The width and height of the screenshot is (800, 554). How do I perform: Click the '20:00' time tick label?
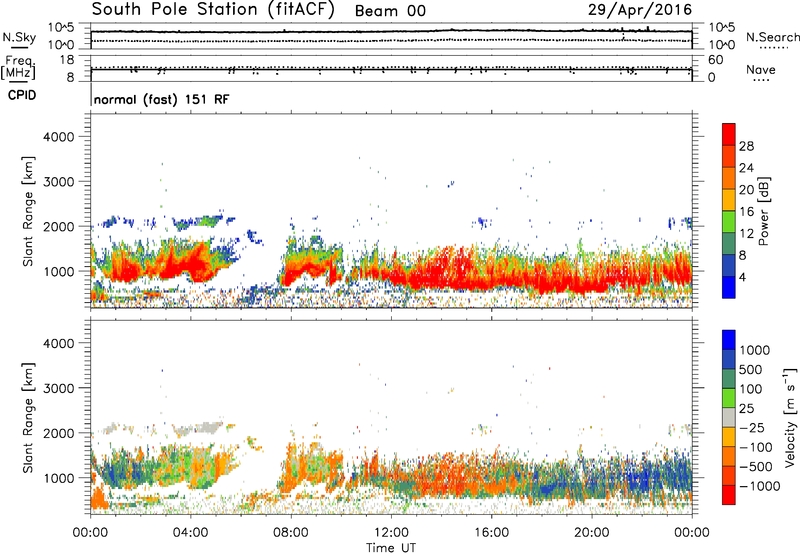coord(591,533)
